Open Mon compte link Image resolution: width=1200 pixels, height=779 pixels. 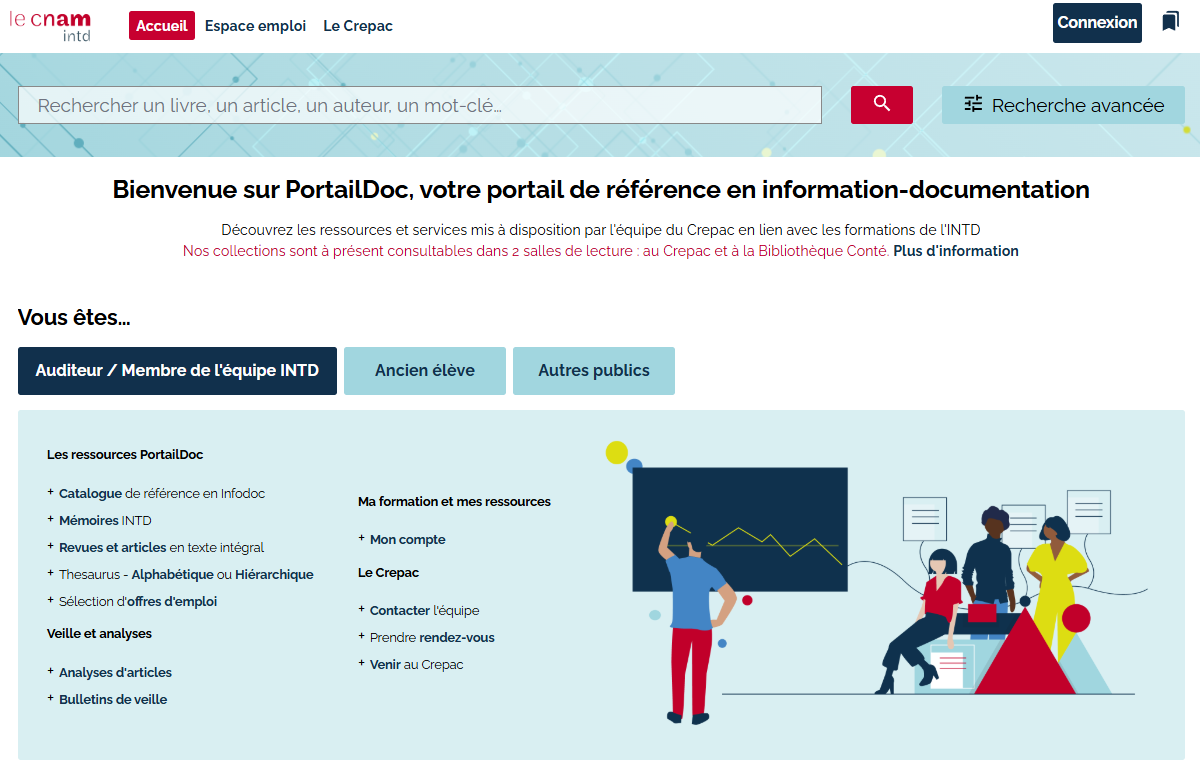pos(408,539)
